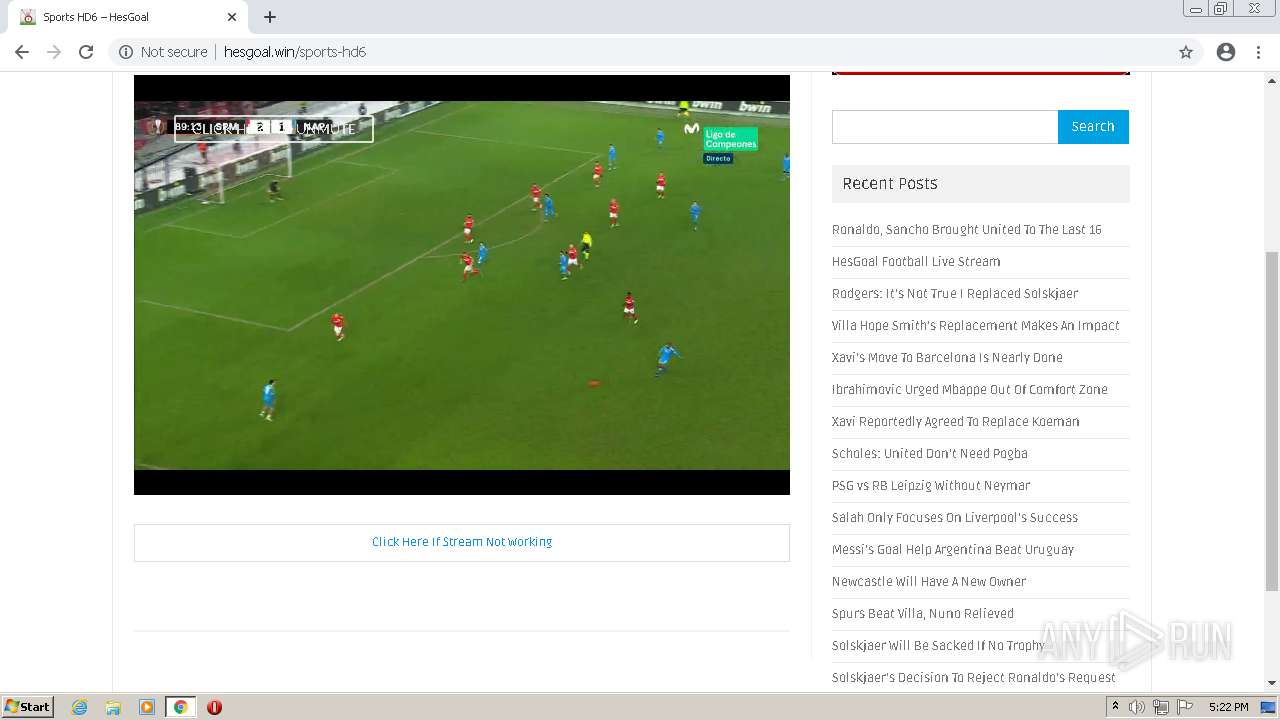Open Click Here If Stream Not Working link

(x=462, y=542)
